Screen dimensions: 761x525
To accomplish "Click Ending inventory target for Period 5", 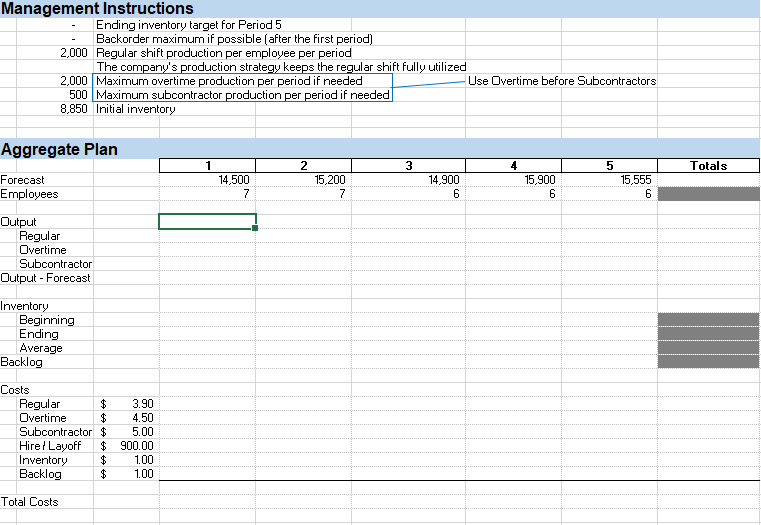I will (x=188, y=25).
